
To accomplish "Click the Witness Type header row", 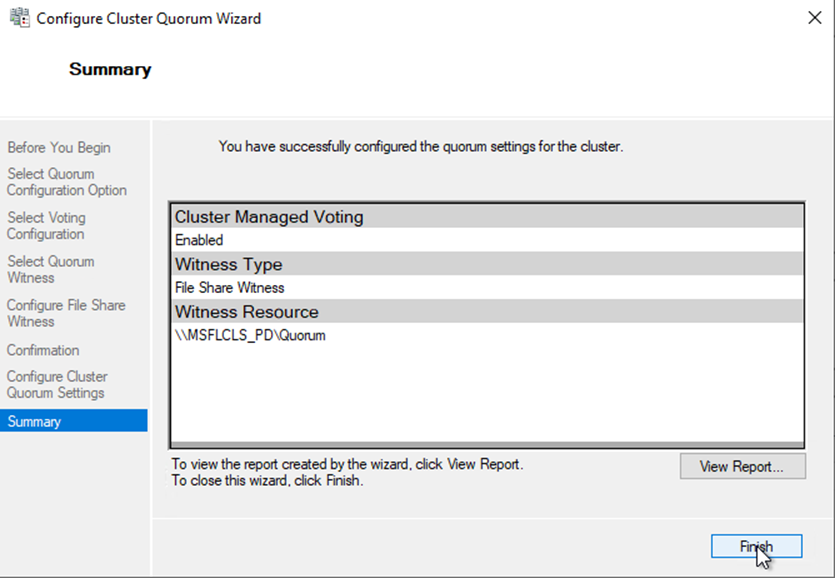I will pos(487,264).
